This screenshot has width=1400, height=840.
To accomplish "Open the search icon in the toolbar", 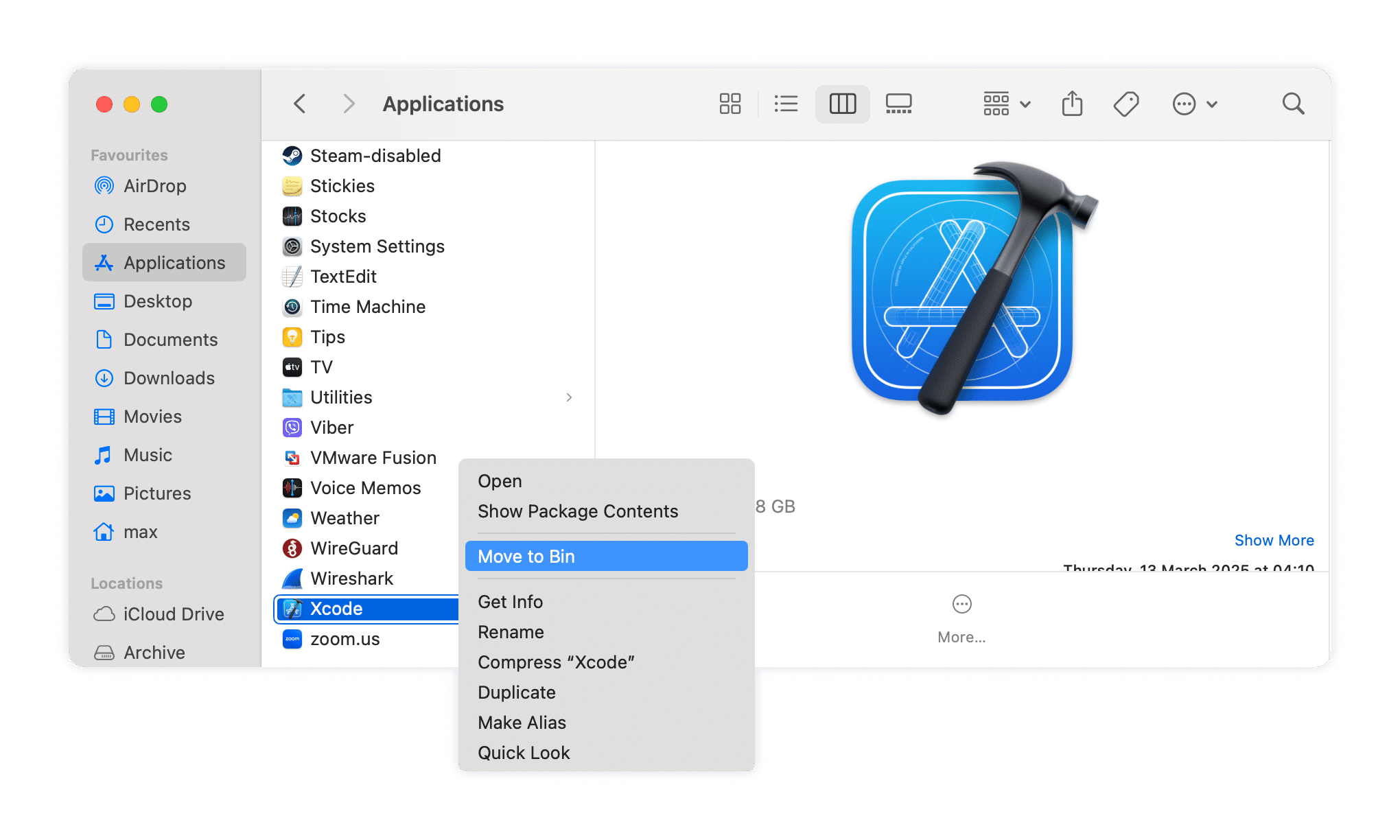I will click(1293, 103).
